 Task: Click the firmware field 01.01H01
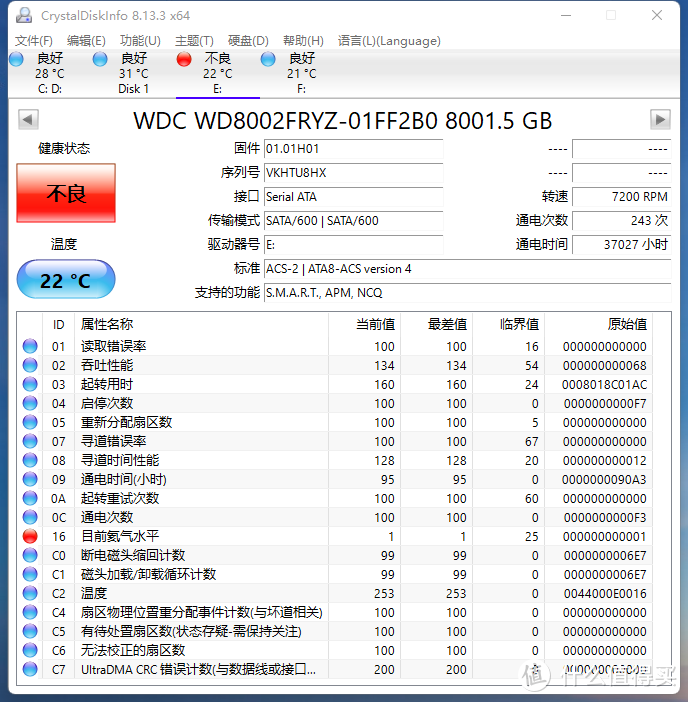353,149
